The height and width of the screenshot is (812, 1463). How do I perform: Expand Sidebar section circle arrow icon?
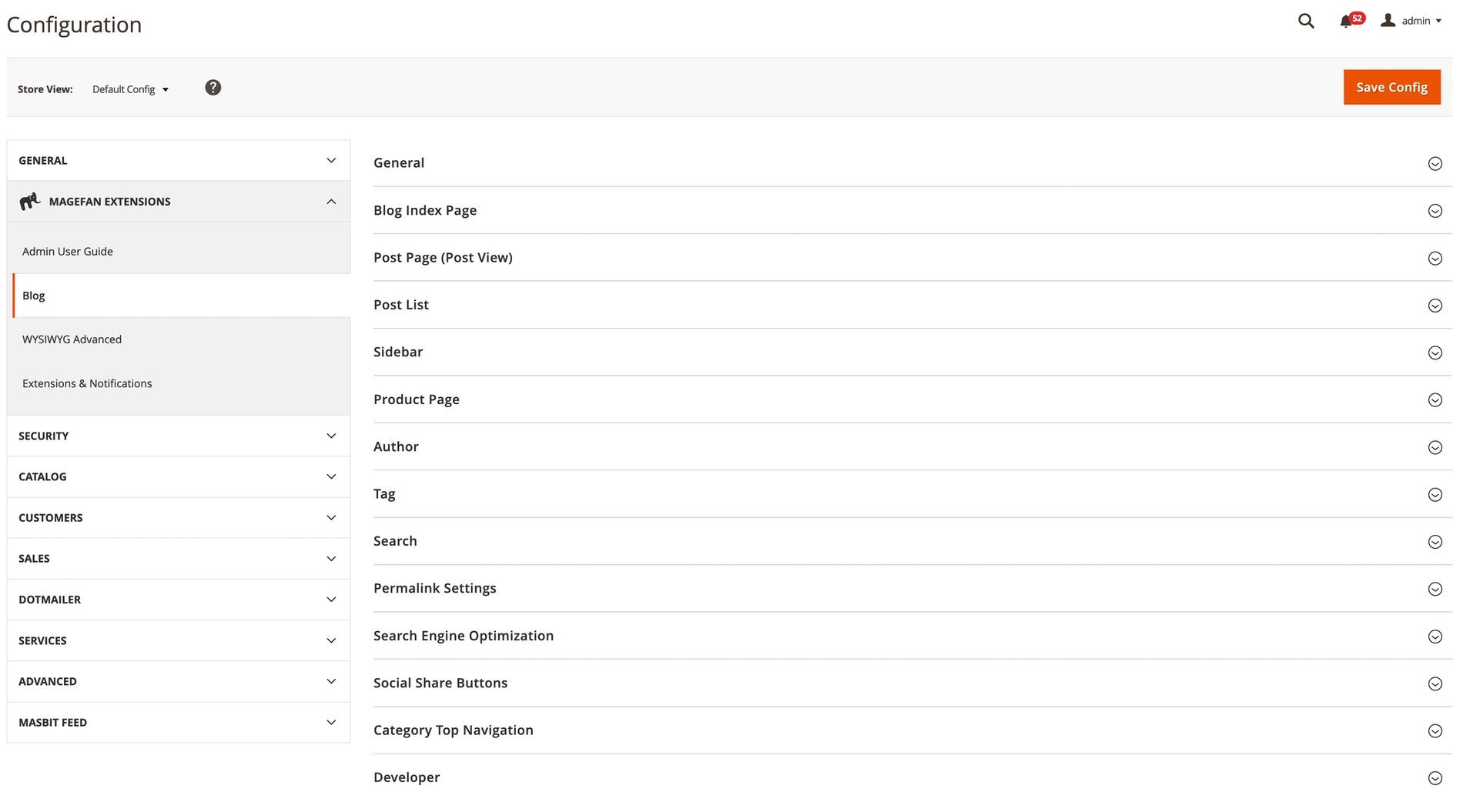click(1435, 353)
